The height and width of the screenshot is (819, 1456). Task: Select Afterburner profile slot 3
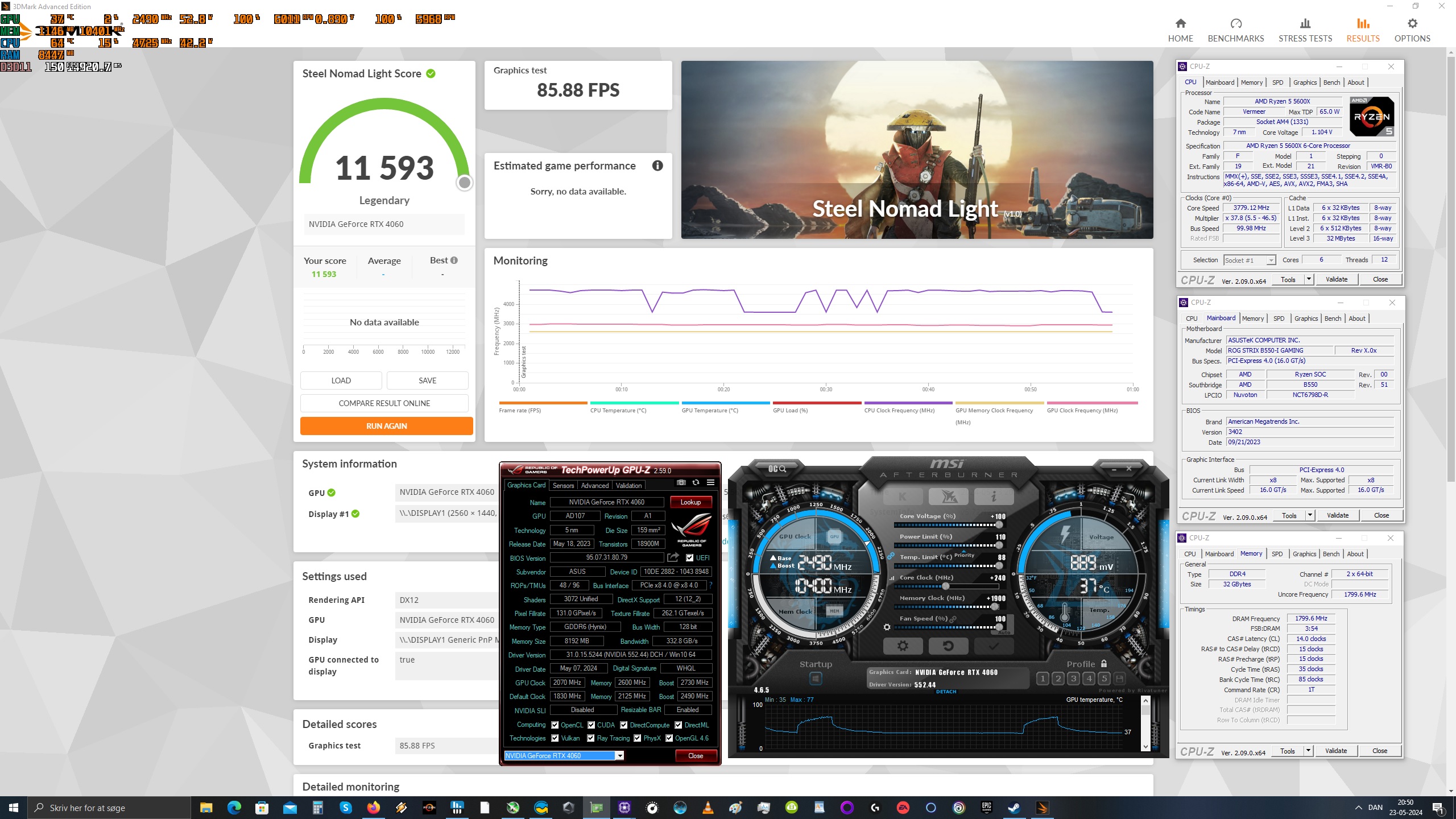[x=1073, y=679]
